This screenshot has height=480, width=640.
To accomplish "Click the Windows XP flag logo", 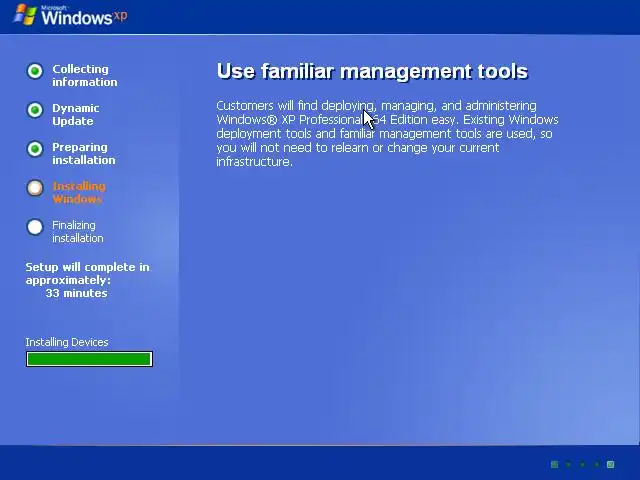I will pos(25,14).
